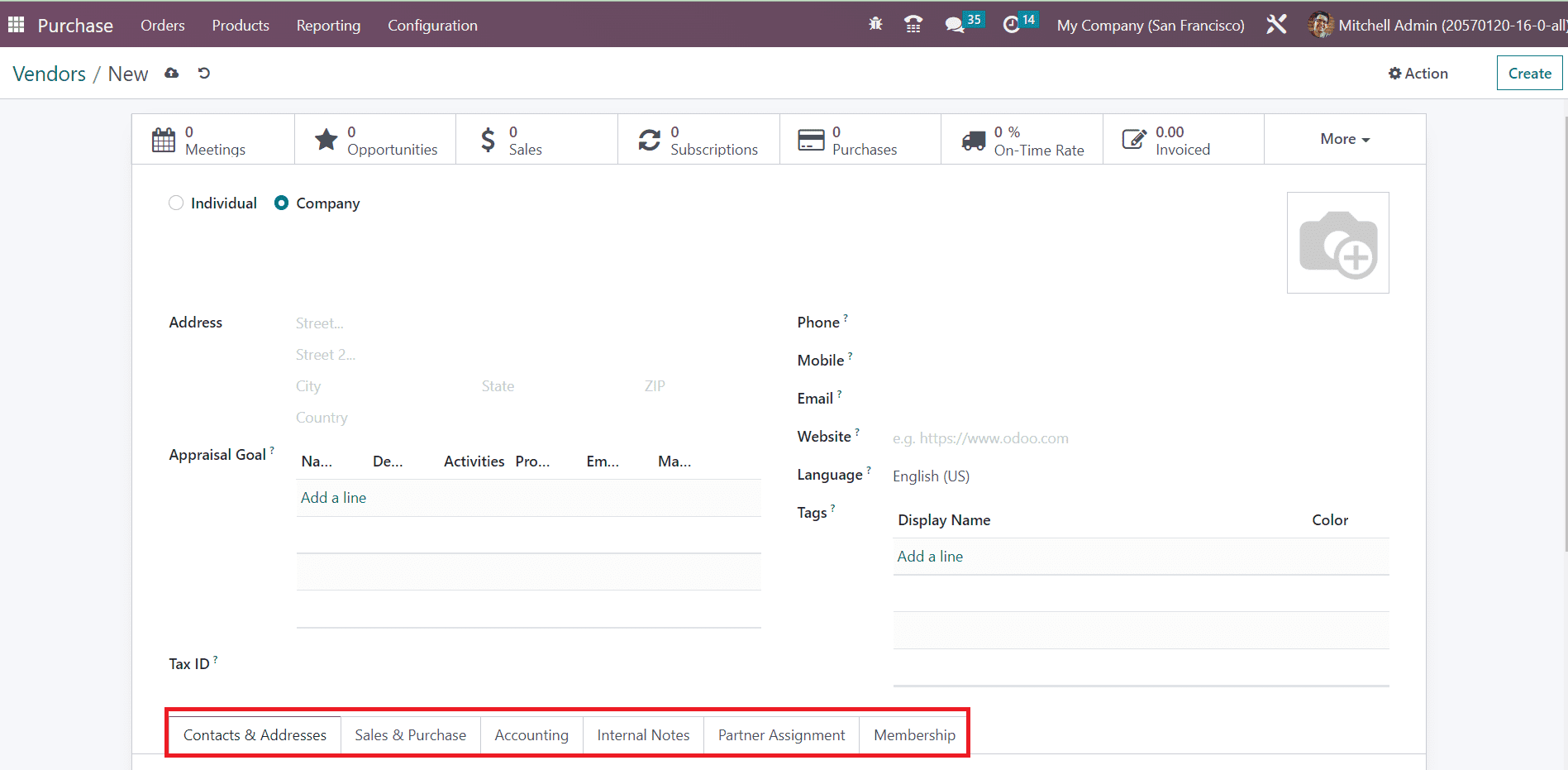Expand the More stat buttons dropdown
The image size is (1568, 770).
tap(1344, 140)
